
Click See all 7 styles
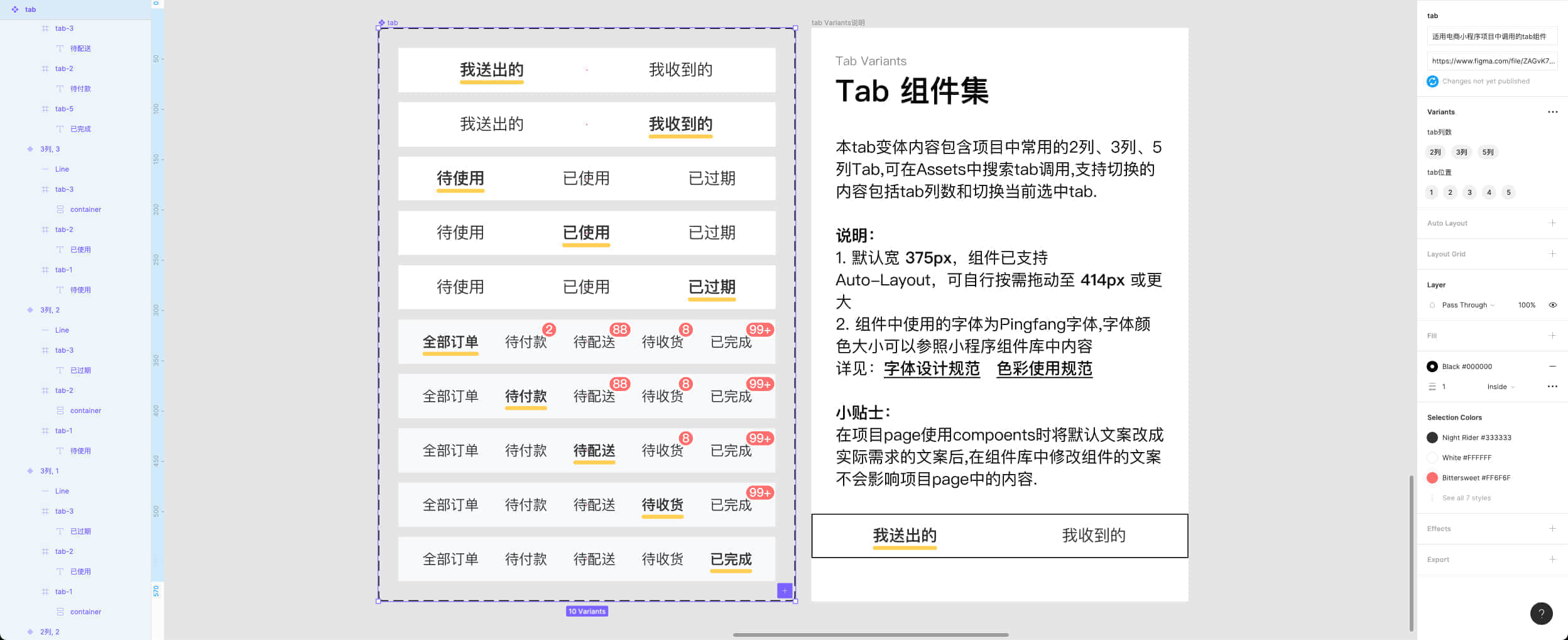(1466, 498)
